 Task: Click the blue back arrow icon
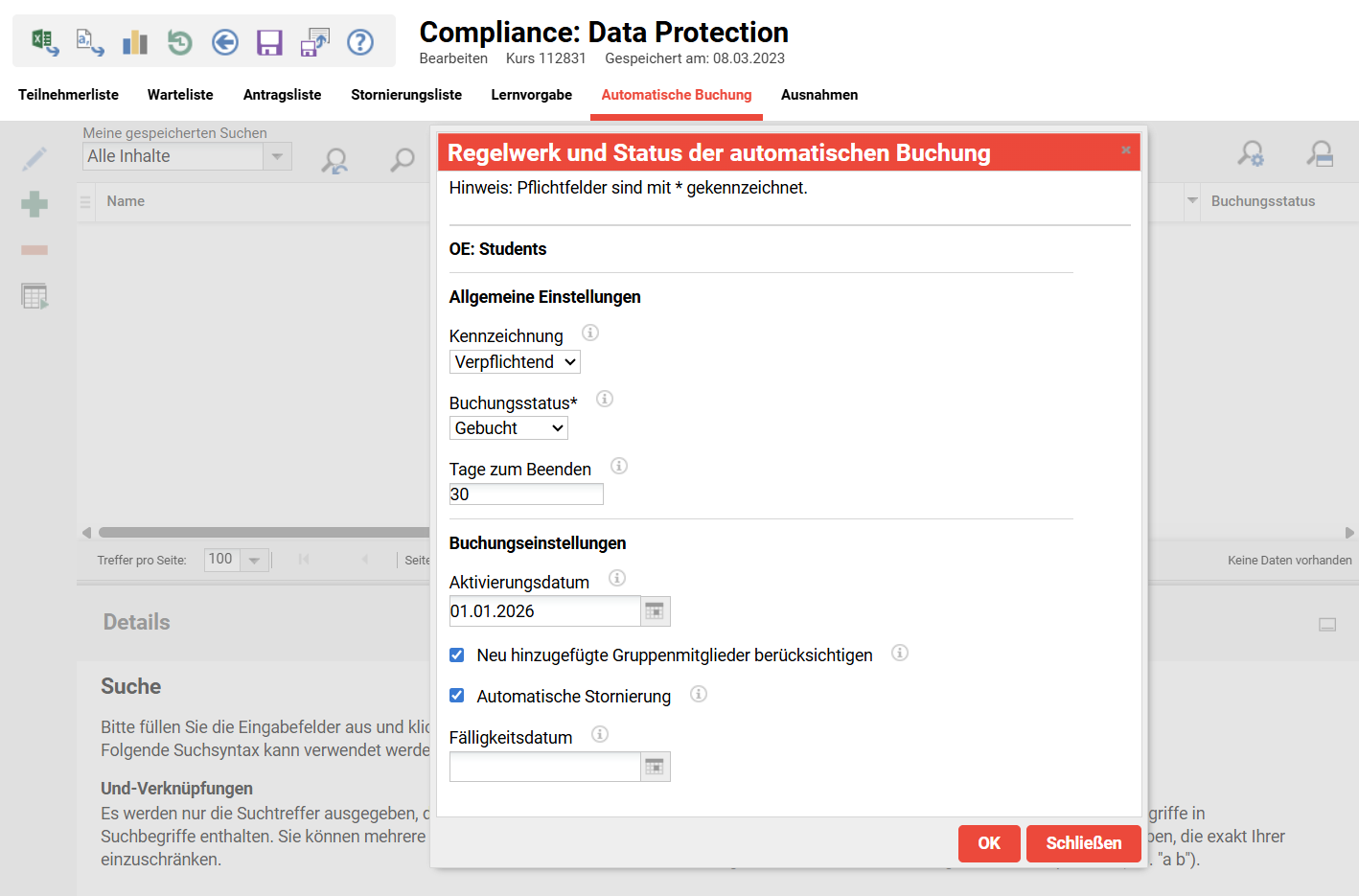coord(225,42)
